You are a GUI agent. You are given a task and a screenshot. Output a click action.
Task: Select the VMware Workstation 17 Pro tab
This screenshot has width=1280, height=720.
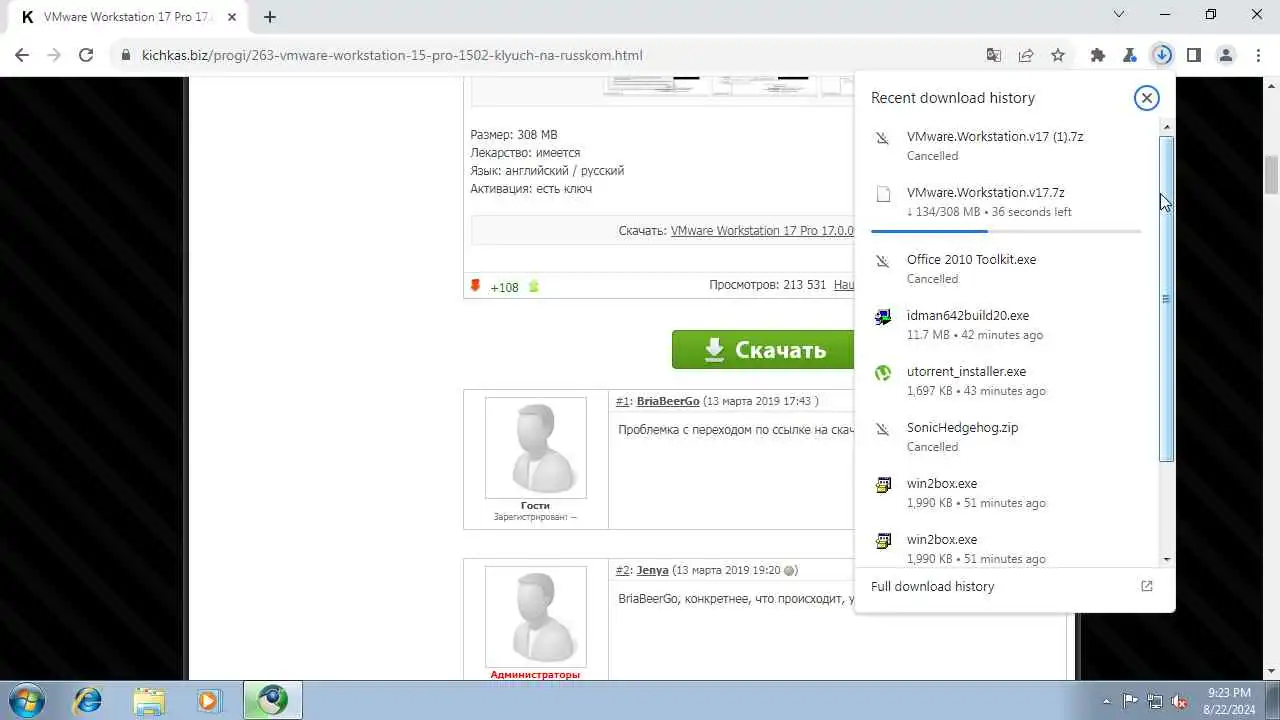pos(127,17)
